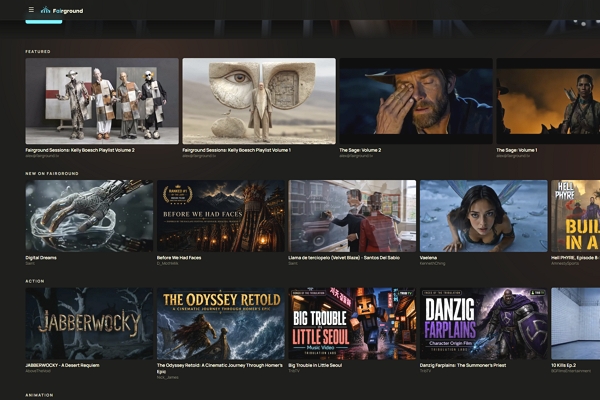600x400 pixels.
Task: Open the 10 Kills Ep.2 thumbnail
Action: 576,323
